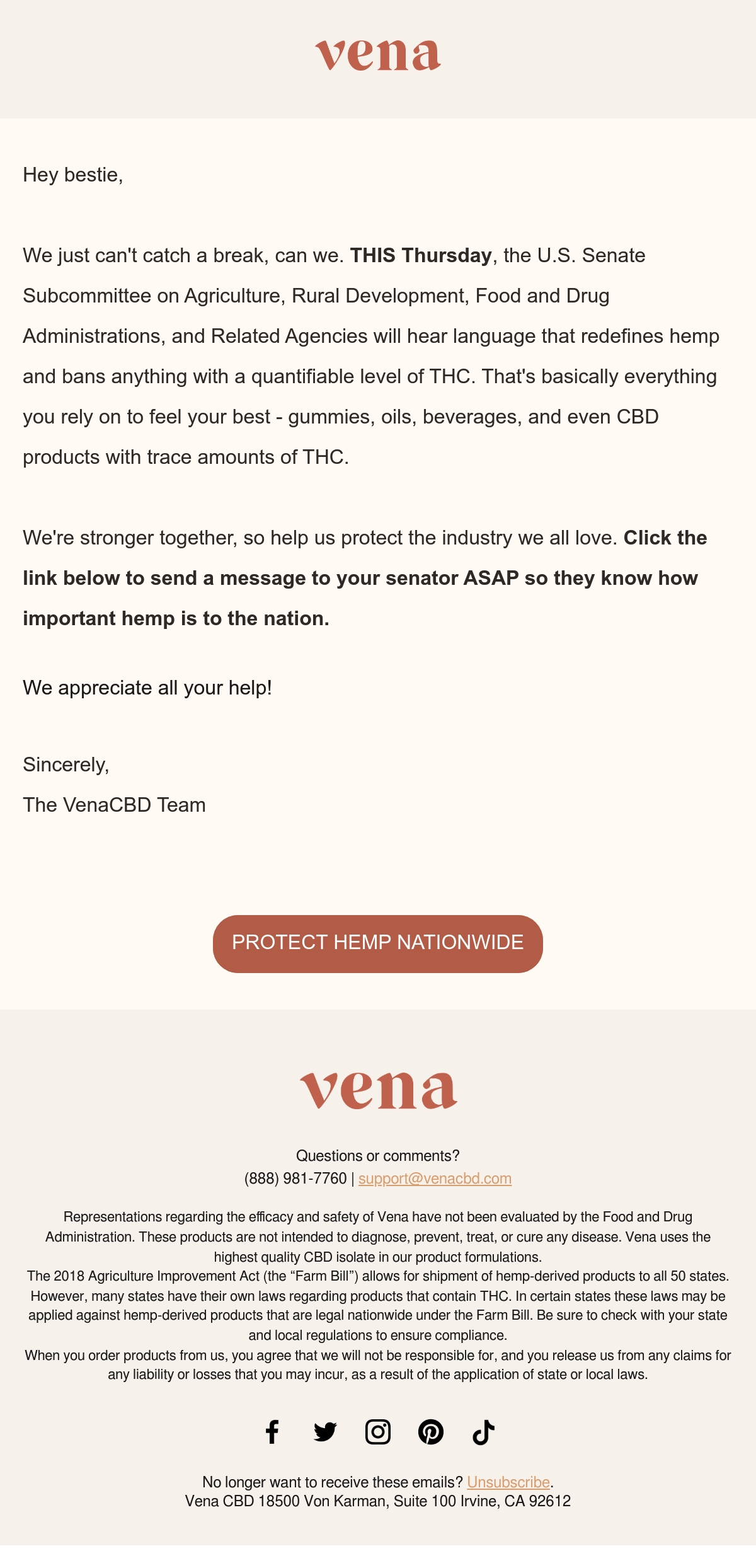Screen dimensions: 756x1568
Task: Click the PROTECT HEMP NATIONWIDE button
Action: tap(378, 943)
